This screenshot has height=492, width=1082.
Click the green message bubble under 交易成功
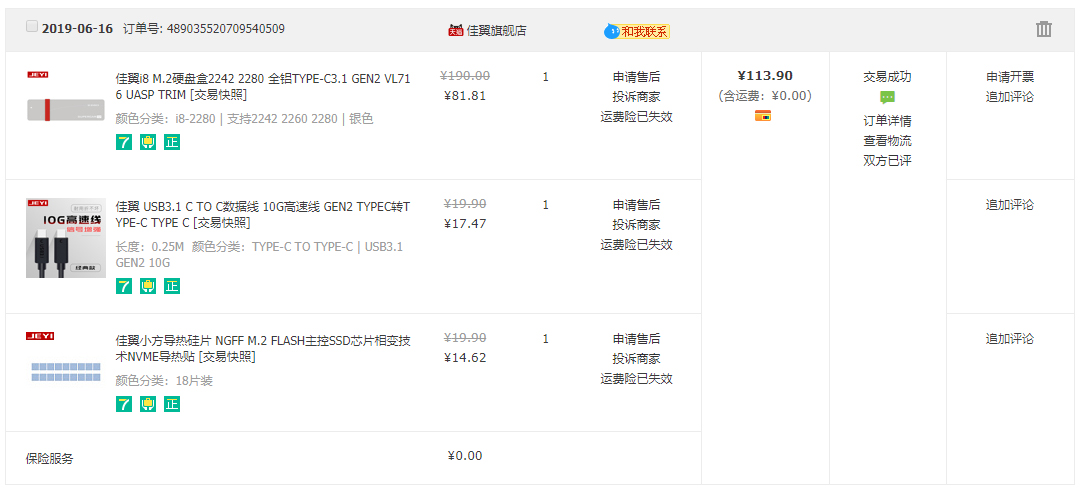[887, 97]
